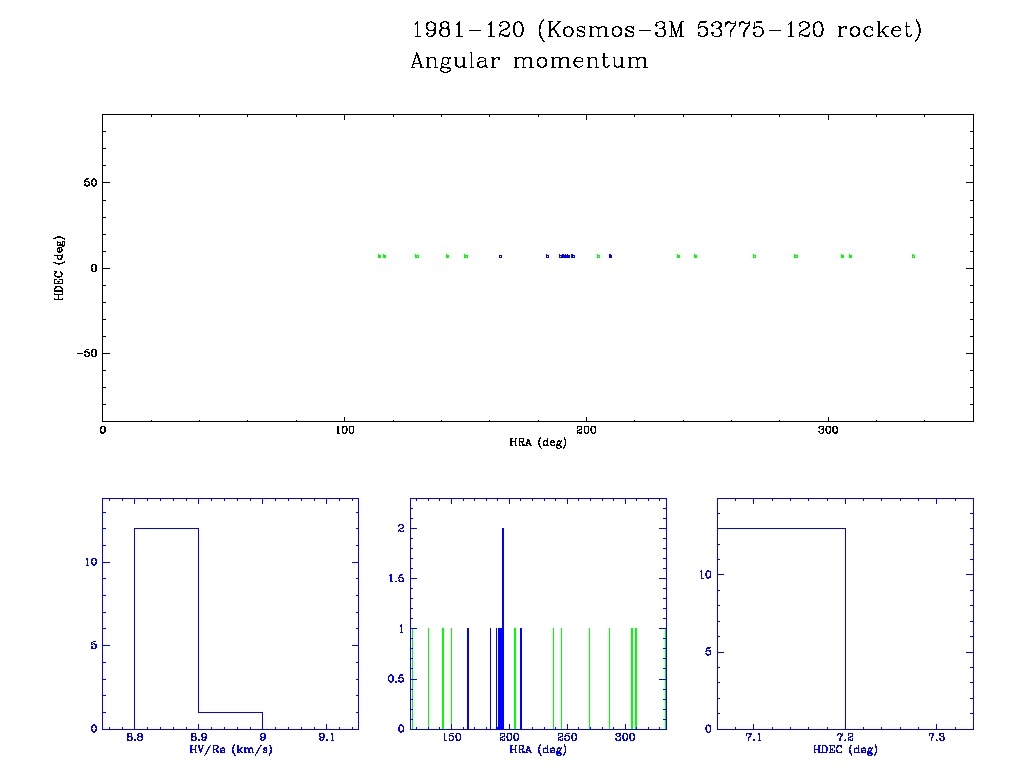This screenshot has width=1024, height=768.
Task: Click the title '1981-120 (Kosmos-3M 53775-120 rocket)'
Action: 667,30
